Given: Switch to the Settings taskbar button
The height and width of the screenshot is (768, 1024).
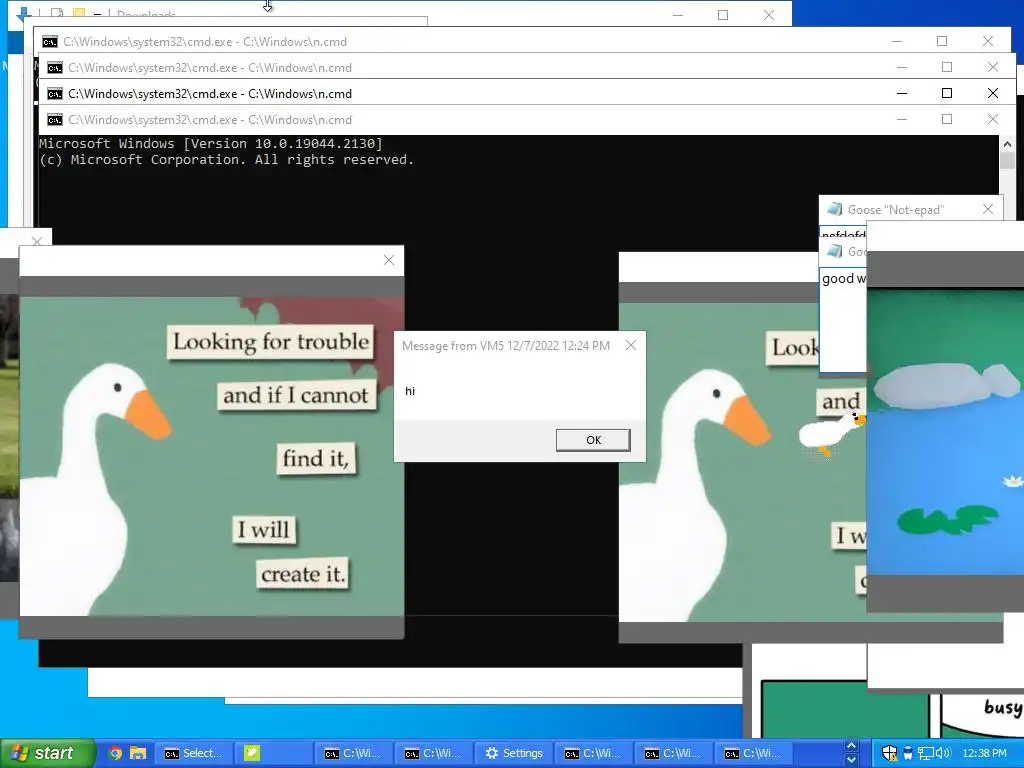Looking at the screenshot, I should [514, 754].
